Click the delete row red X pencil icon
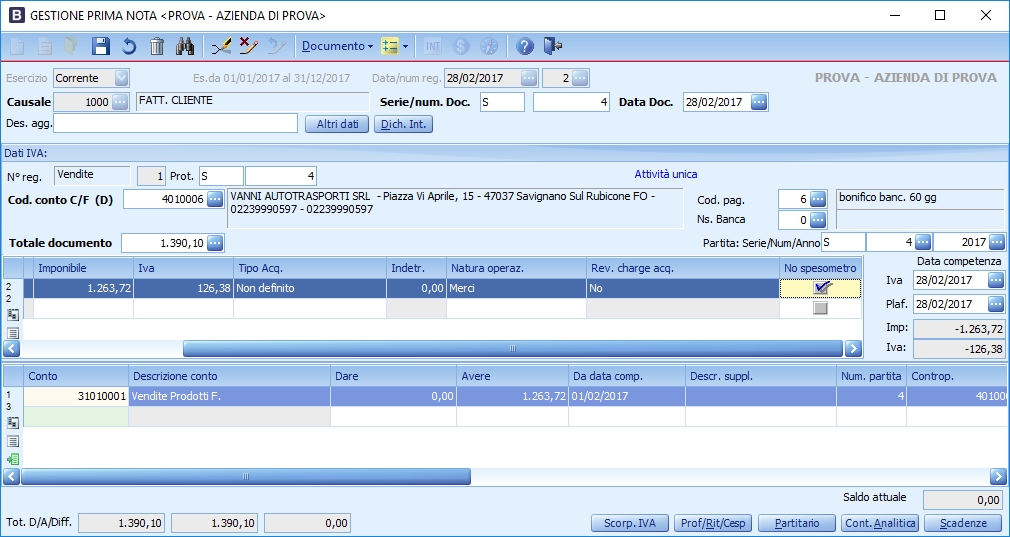The width and height of the screenshot is (1010, 537). click(x=249, y=46)
